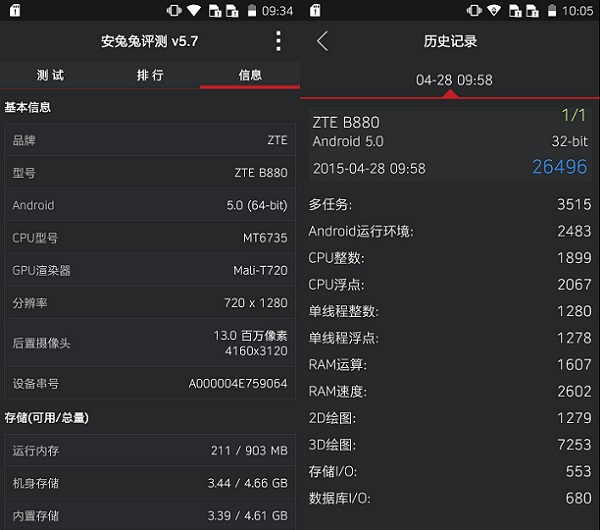This screenshot has height=530, width=600.
Task: Tap the 基本信息 section header
Action: pyautogui.click(x=28, y=107)
